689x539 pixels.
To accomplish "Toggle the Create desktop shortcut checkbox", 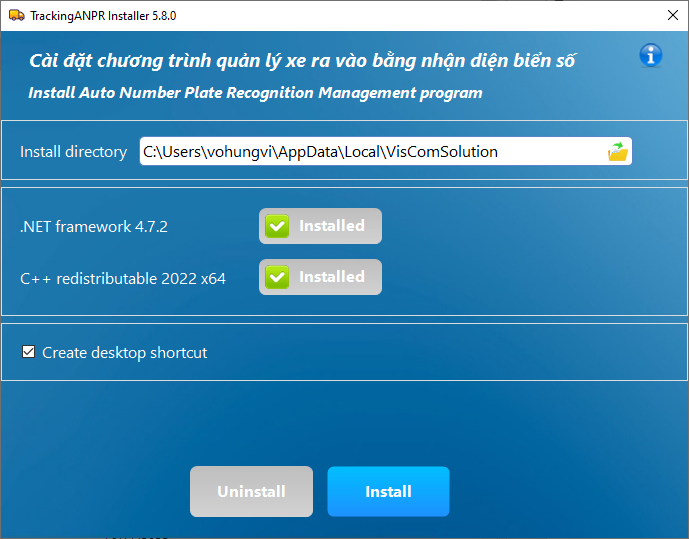I will (x=28, y=353).
